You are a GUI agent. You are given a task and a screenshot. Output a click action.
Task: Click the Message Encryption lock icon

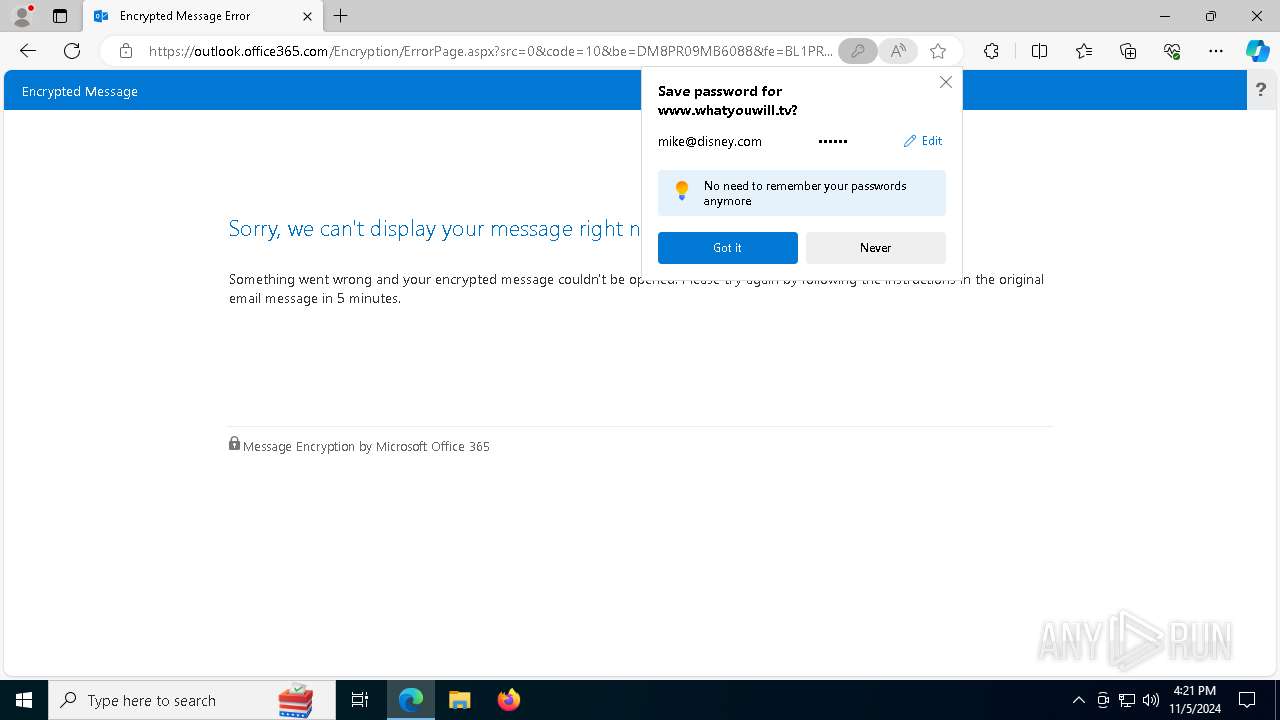tap(234, 443)
